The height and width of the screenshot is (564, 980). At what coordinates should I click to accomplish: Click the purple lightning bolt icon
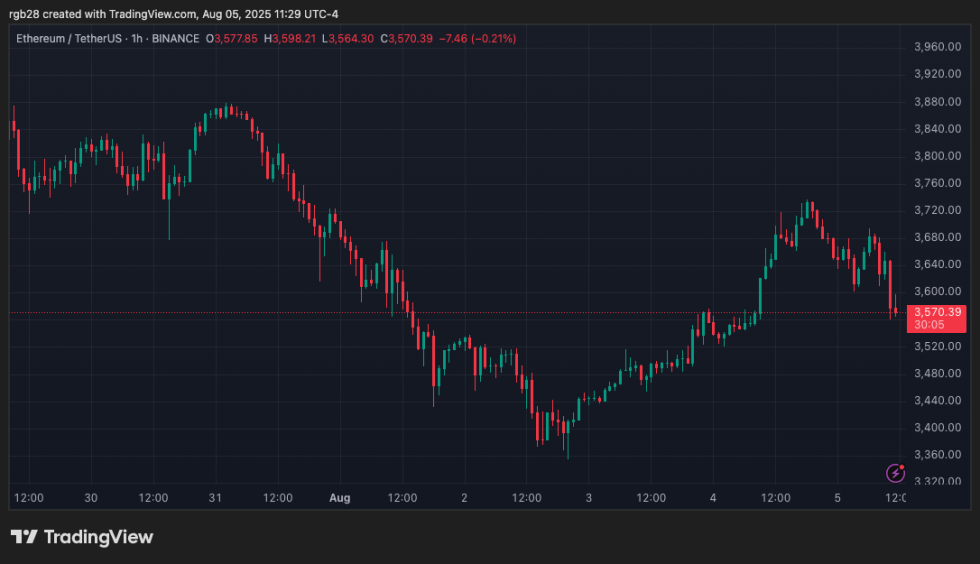click(896, 472)
